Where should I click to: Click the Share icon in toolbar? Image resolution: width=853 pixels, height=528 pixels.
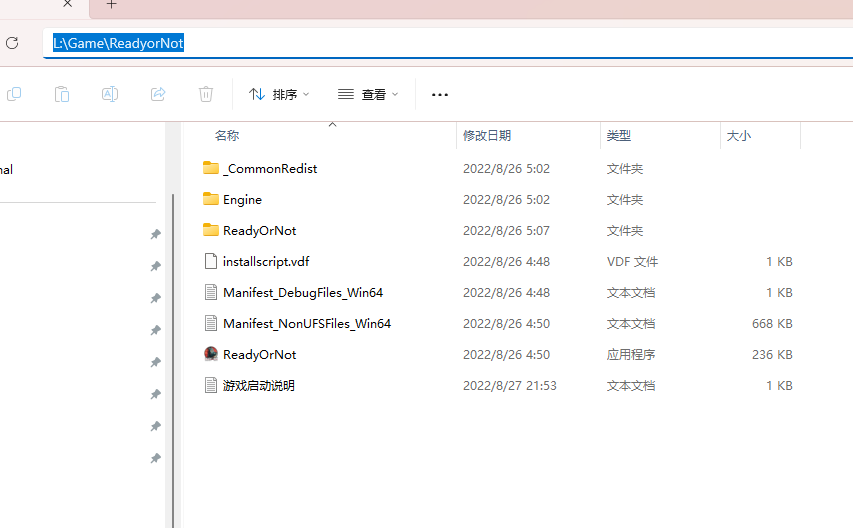click(x=158, y=94)
